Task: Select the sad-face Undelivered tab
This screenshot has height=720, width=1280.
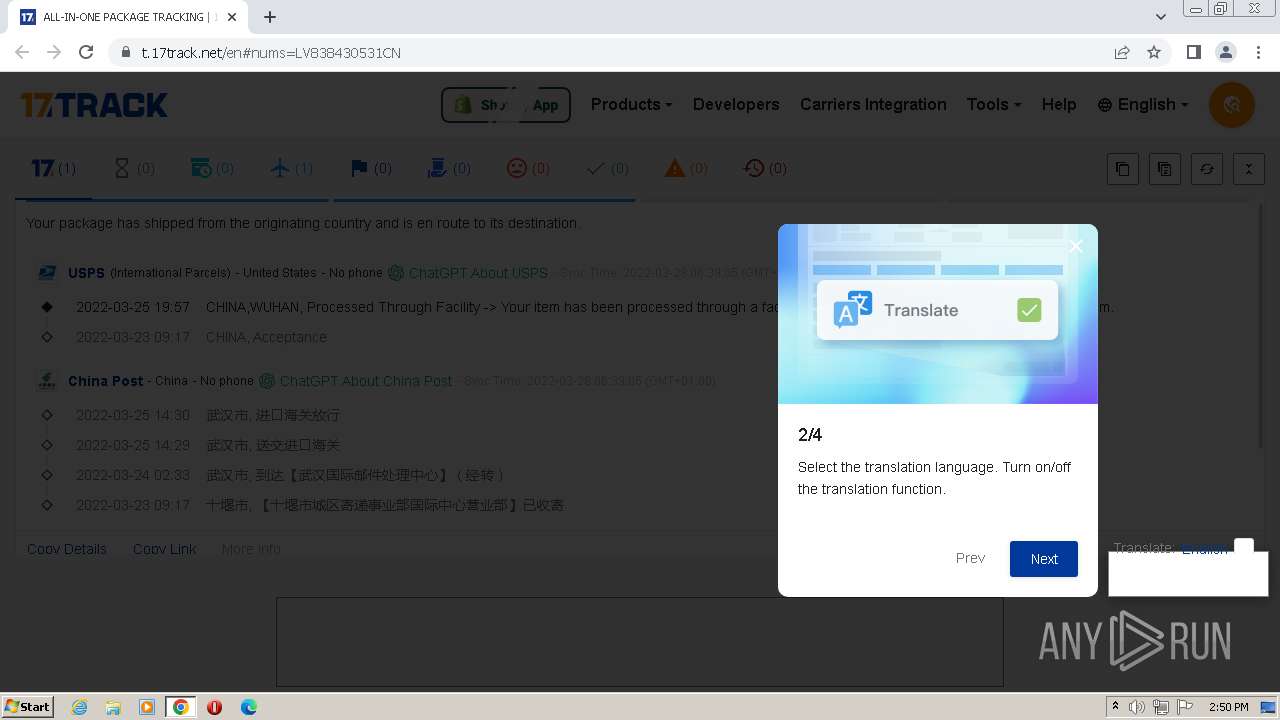Action: [x=528, y=168]
